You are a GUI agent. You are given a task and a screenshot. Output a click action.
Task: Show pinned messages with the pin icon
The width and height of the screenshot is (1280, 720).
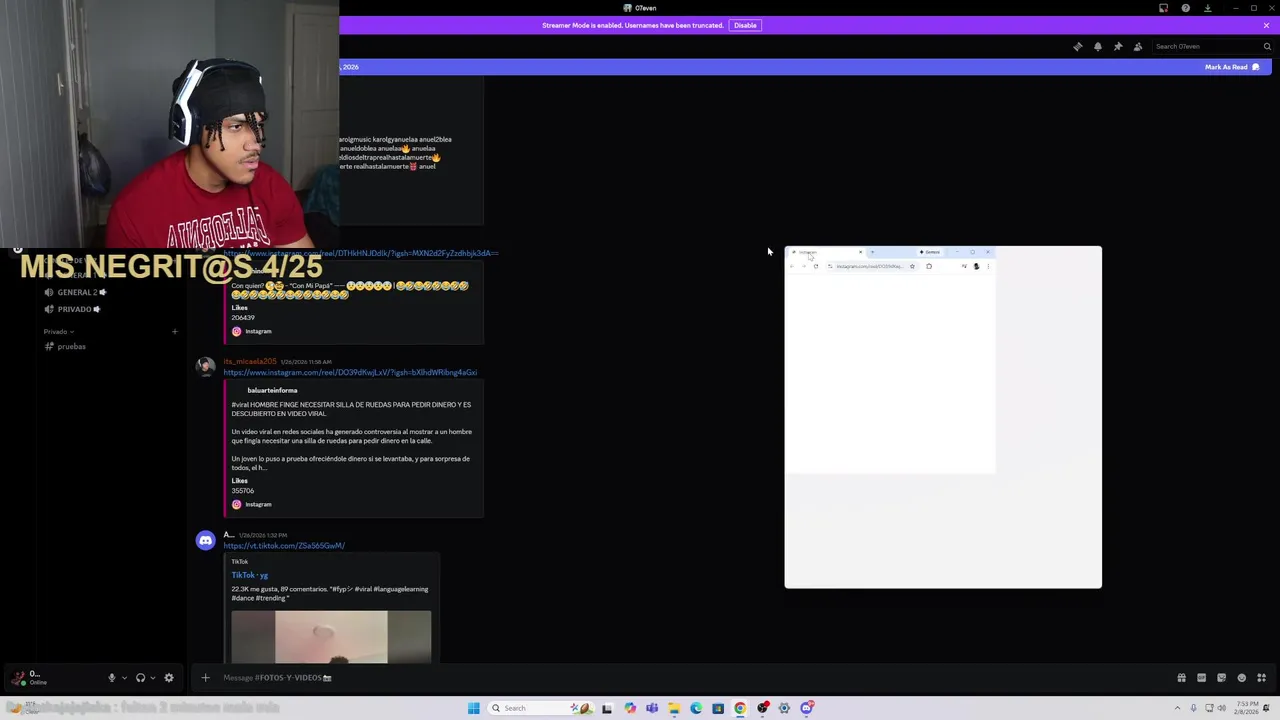1117,46
